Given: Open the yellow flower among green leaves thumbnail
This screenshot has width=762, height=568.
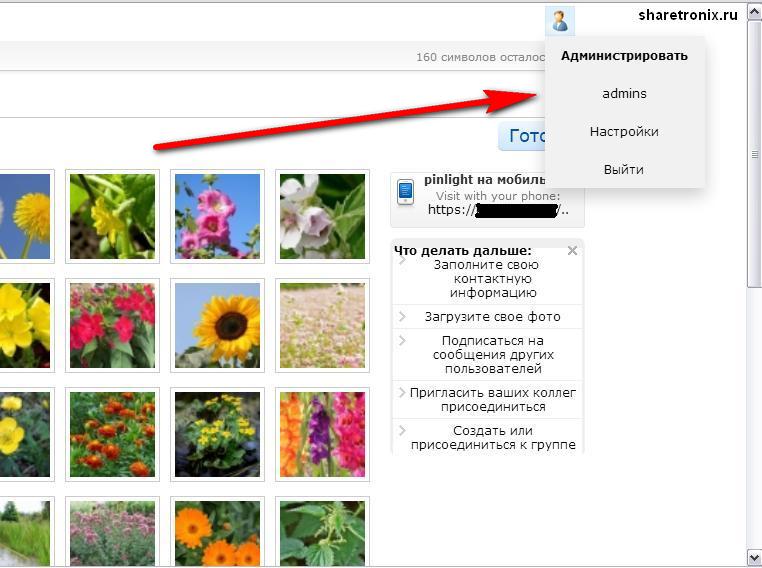Looking at the screenshot, I should coord(112,216).
